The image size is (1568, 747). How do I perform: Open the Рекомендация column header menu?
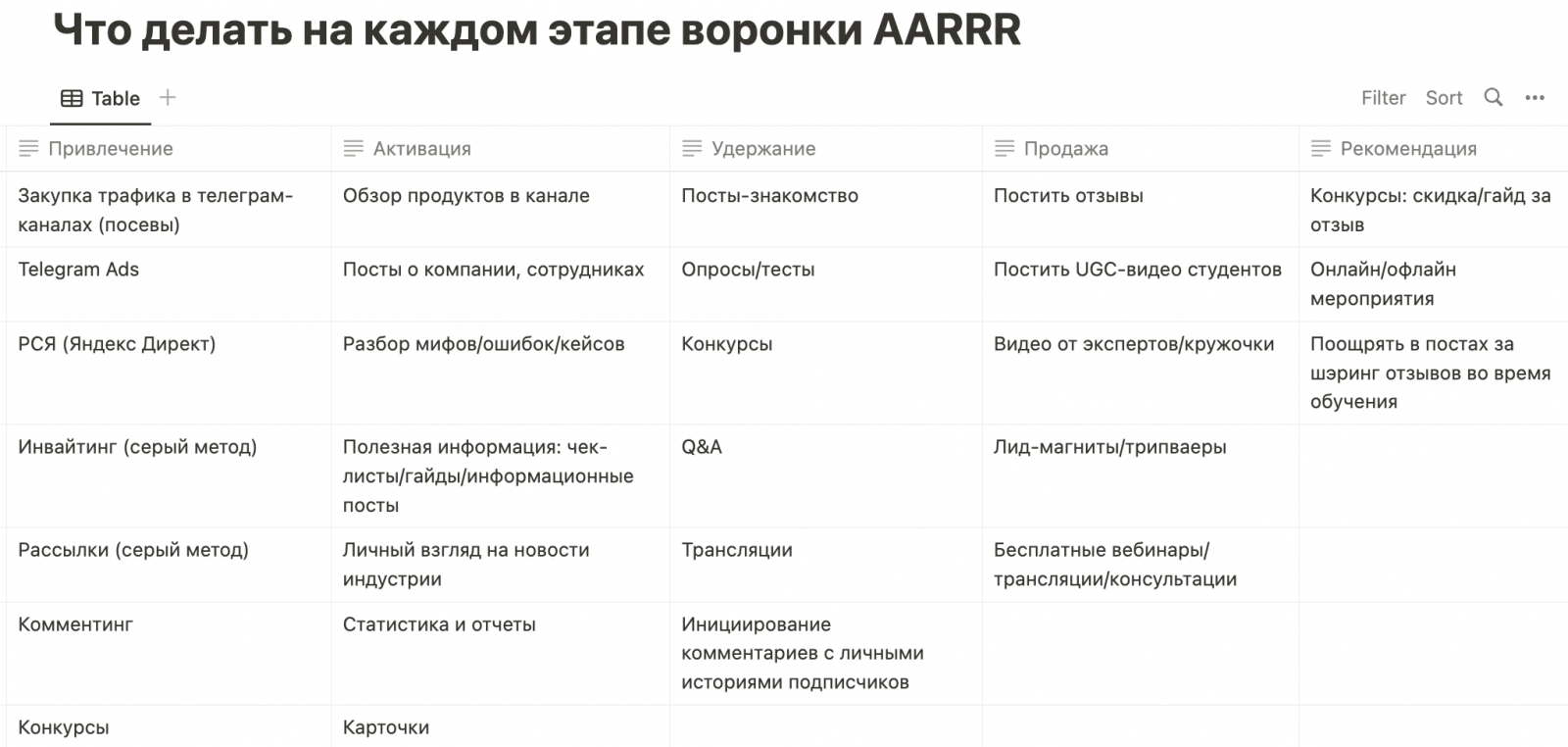coord(1433,149)
